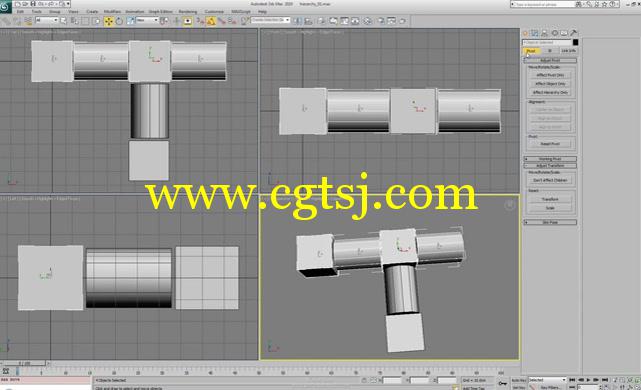Switch to the IK tab

click(x=550, y=51)
